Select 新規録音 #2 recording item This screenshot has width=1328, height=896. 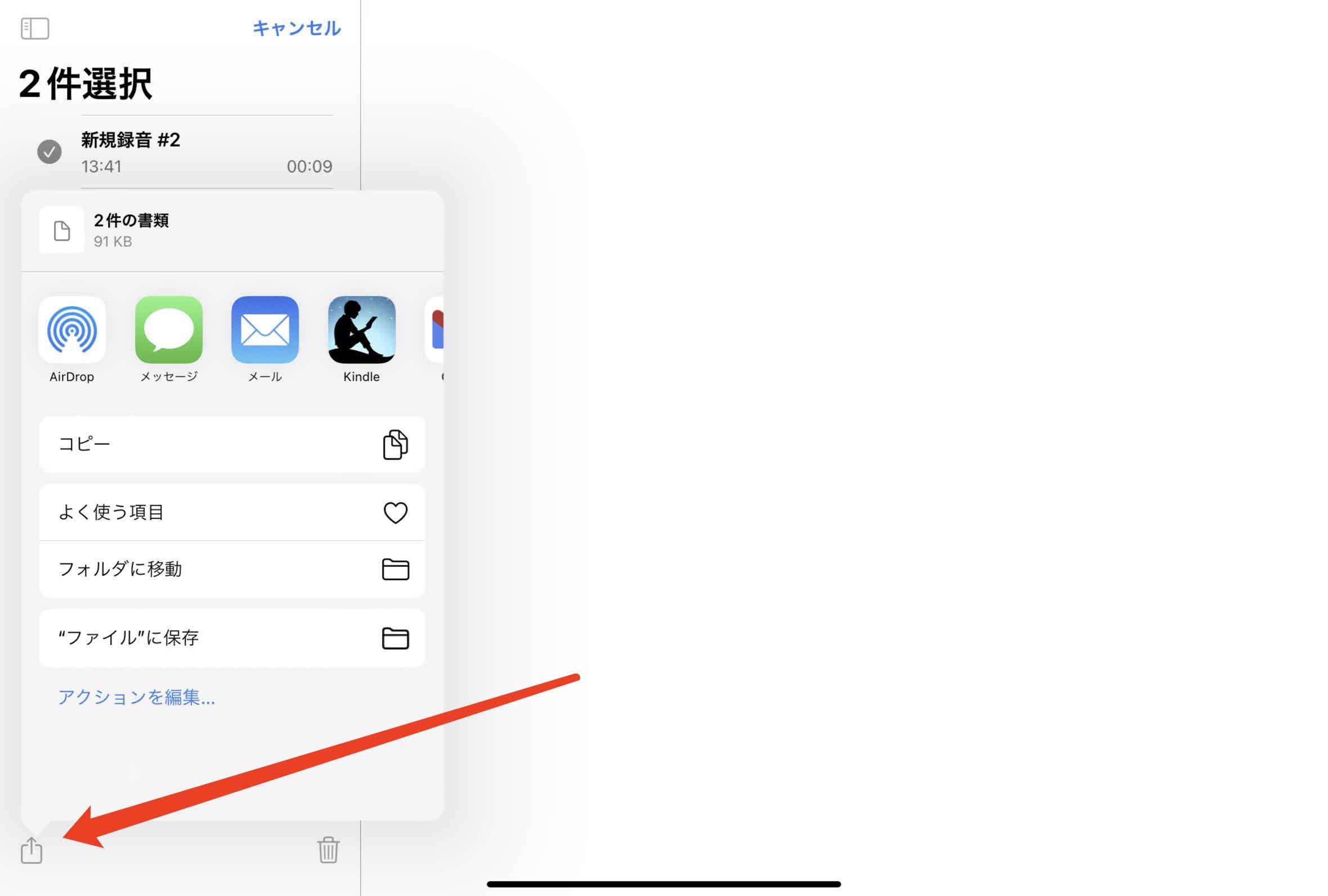185,152
